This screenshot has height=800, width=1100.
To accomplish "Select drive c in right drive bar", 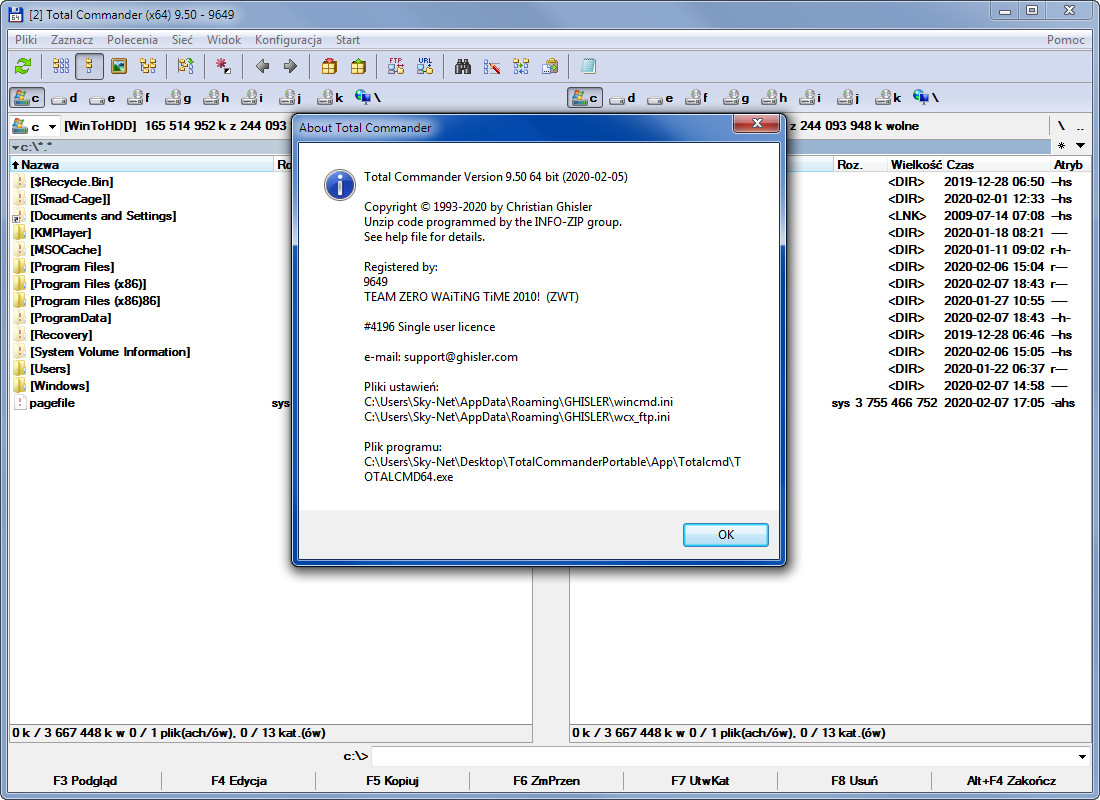I will point(585,98).
